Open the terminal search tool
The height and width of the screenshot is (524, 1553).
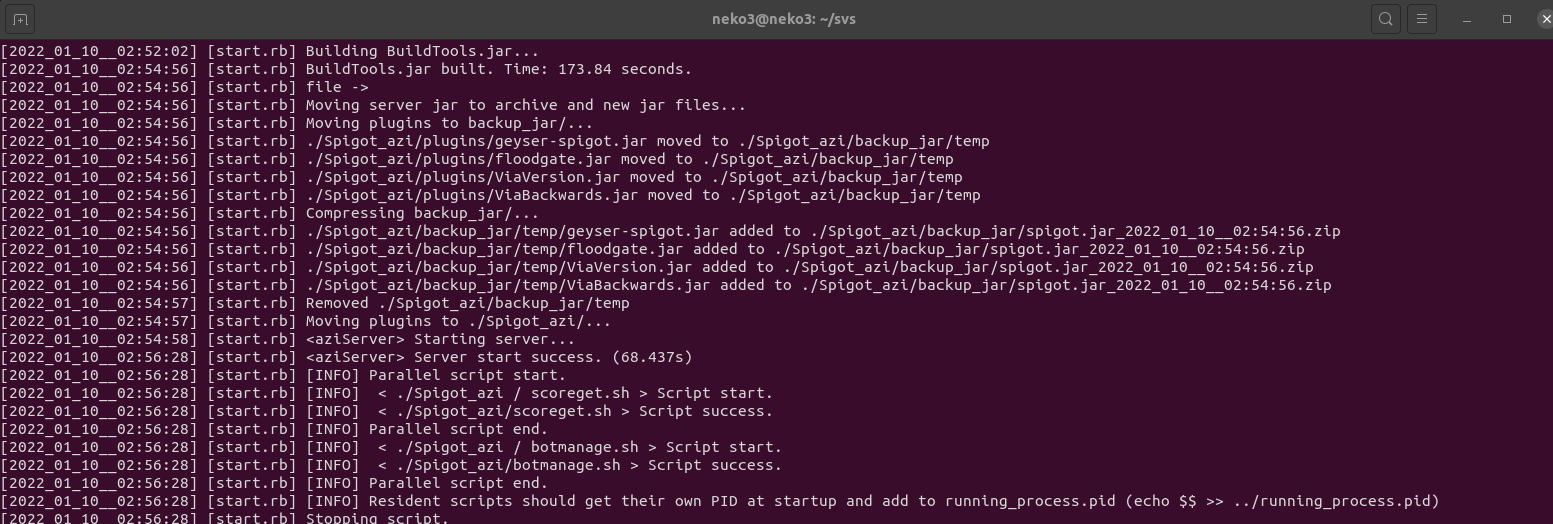point(1385,19)
